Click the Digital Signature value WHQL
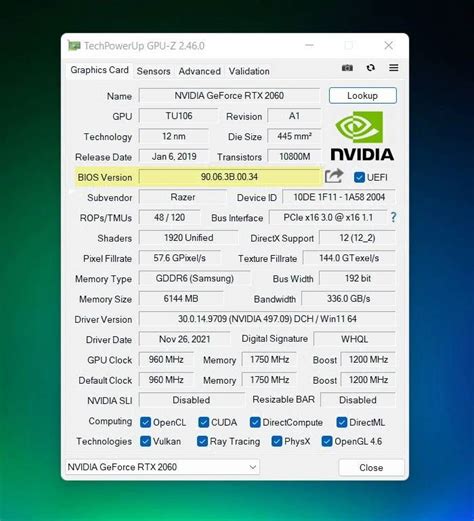Screen dimensions: 474x521 (x=354, y=339)
